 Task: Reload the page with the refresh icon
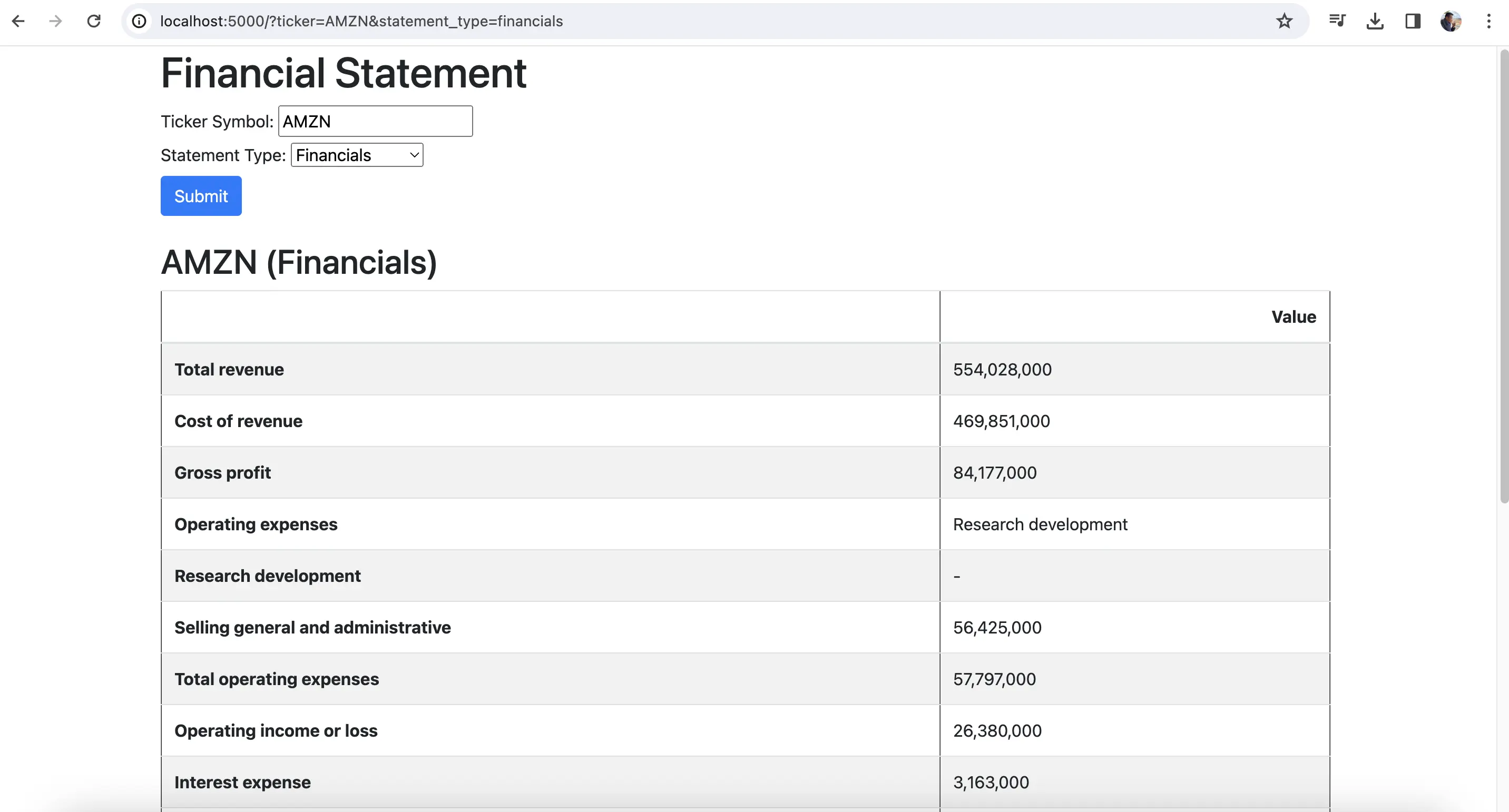click(94, 21)
